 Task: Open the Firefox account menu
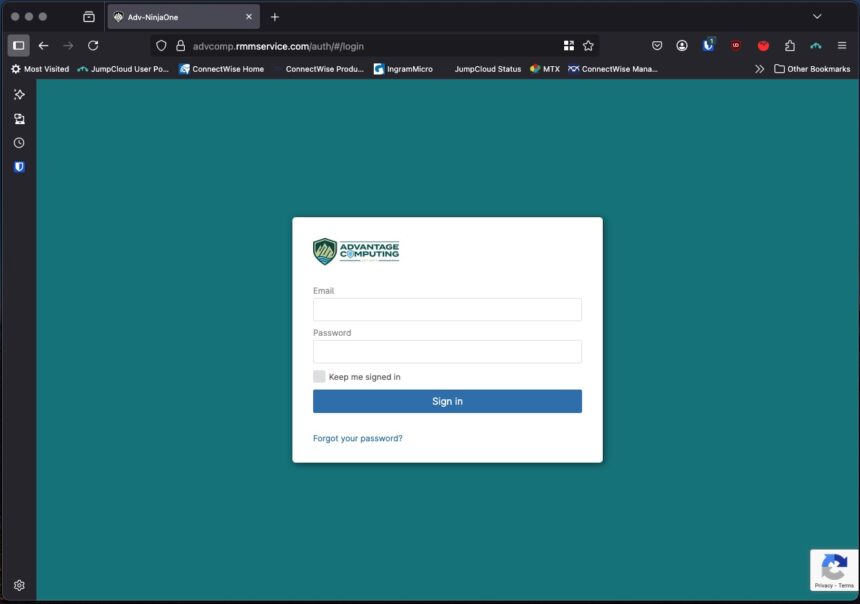click(x=682, y=46)
